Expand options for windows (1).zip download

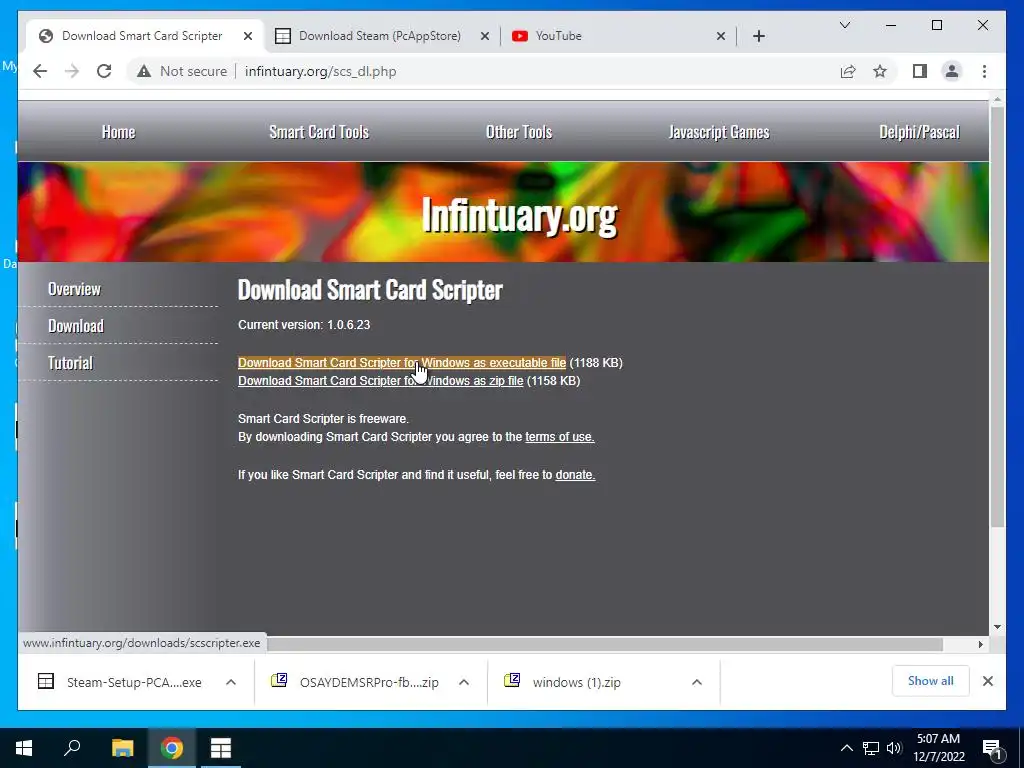[x=697, y=682]
